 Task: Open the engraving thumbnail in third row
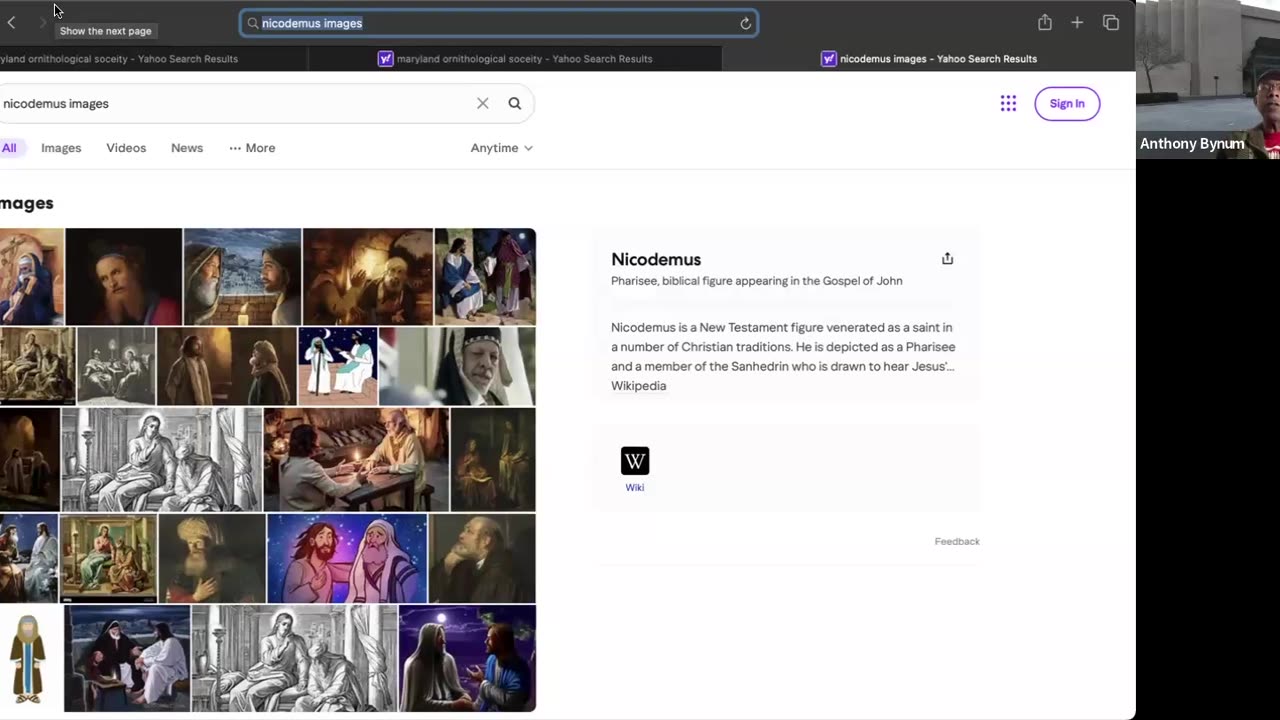click(162, 459)
